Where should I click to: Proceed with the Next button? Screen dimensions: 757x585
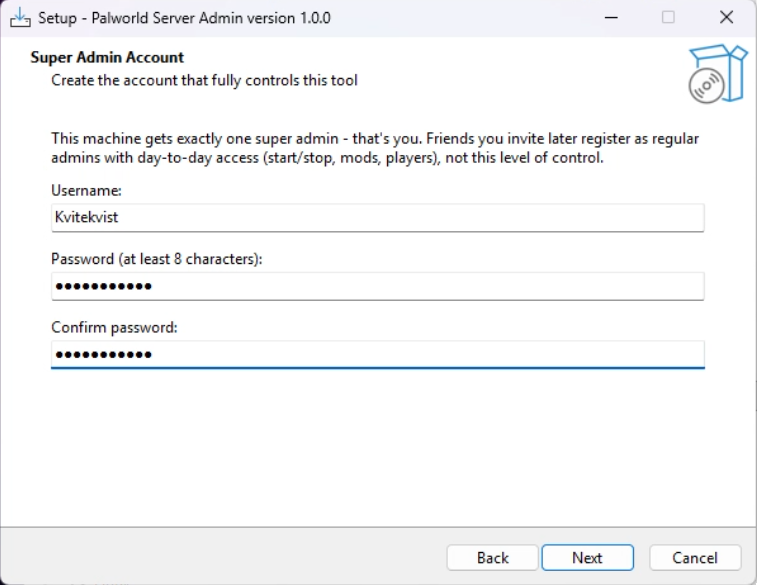point(588,558)
